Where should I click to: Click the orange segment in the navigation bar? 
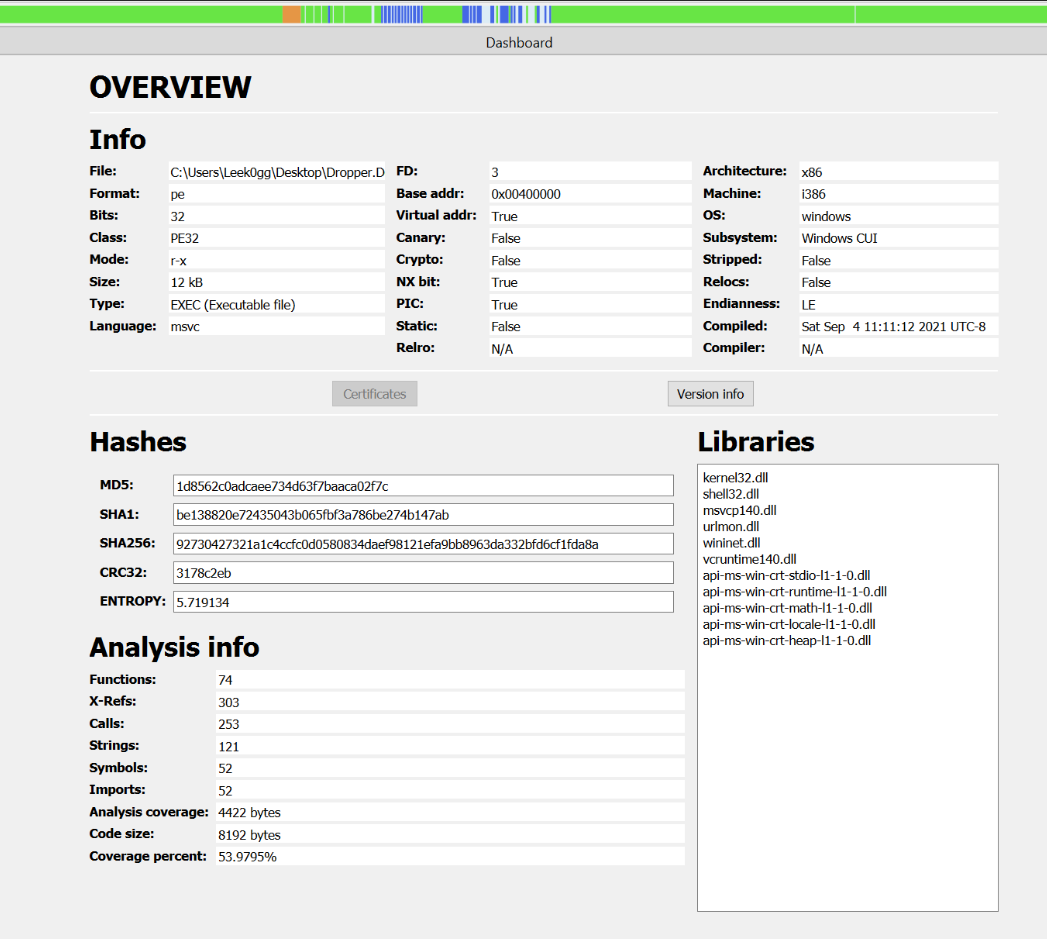pyautogui.click(x=291, y=14)
